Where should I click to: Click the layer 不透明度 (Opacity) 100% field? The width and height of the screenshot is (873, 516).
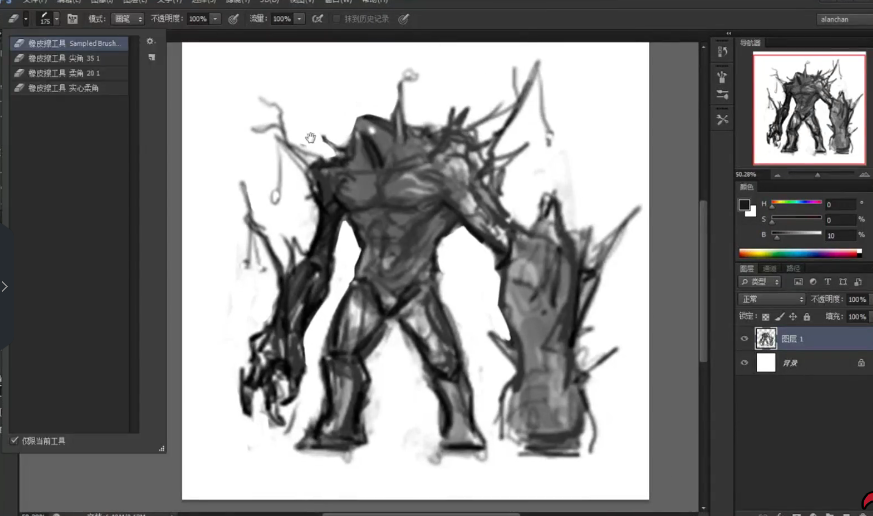(x=857, y=299)
